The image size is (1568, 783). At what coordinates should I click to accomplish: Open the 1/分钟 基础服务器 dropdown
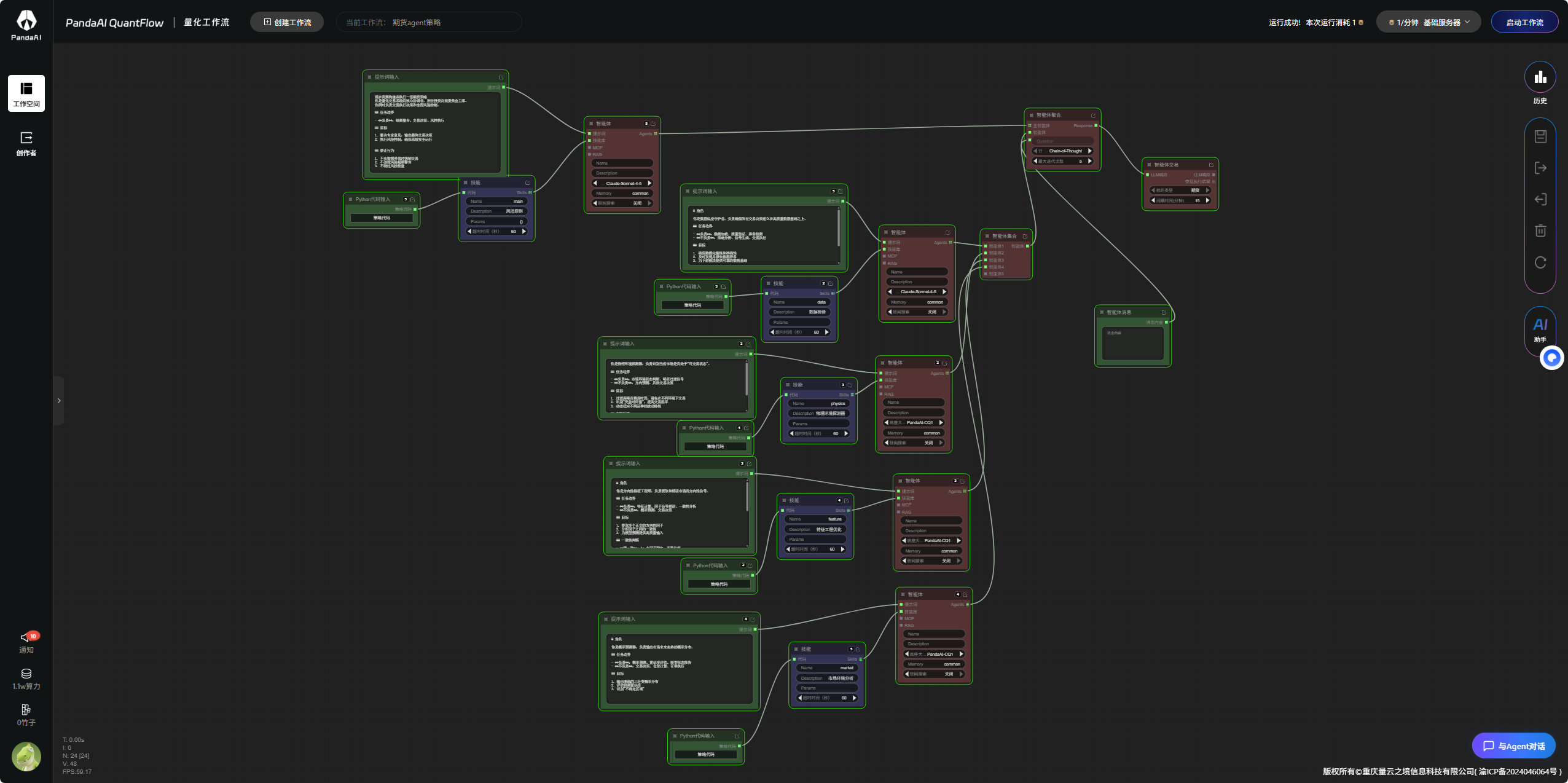(1429, 22)
